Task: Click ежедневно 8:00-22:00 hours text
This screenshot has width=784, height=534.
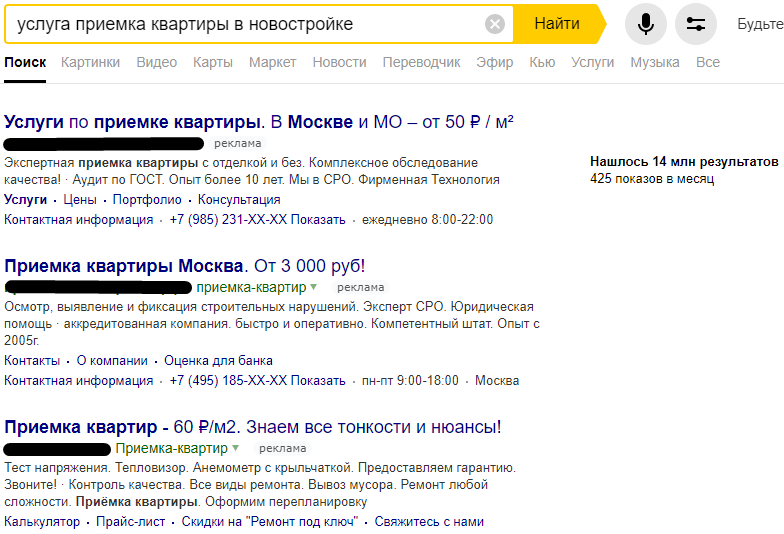Action: click(x=428, y=220)
